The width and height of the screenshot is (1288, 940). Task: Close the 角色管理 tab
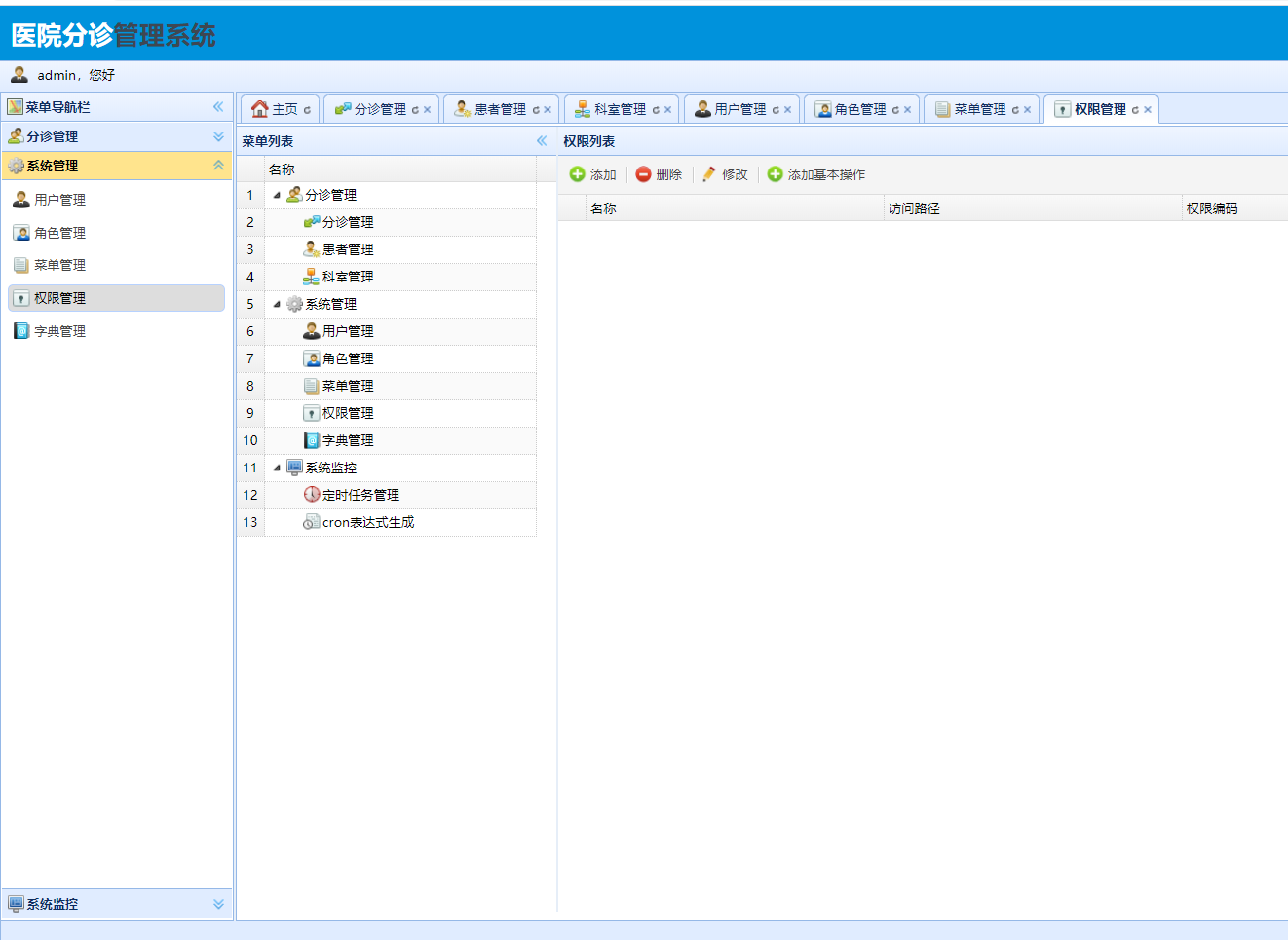coord(907,110)
